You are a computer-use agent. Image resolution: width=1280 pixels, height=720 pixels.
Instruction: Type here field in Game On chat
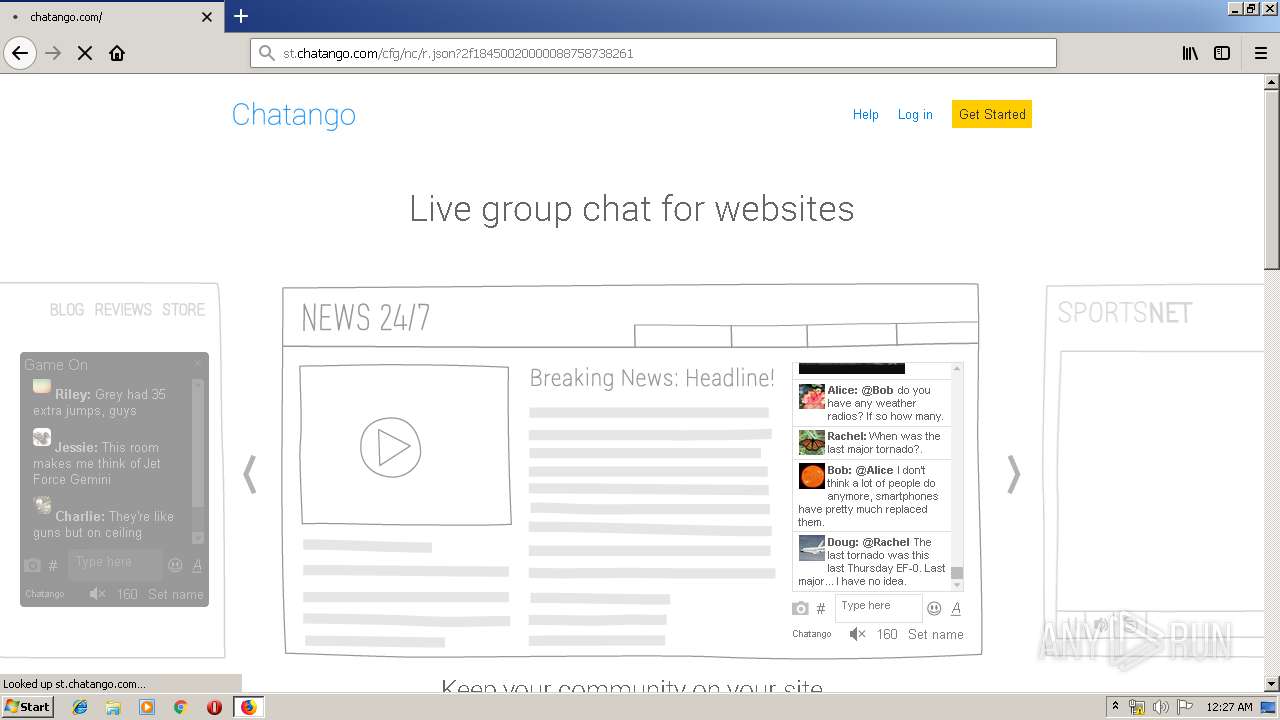click(x=114, y=564)
